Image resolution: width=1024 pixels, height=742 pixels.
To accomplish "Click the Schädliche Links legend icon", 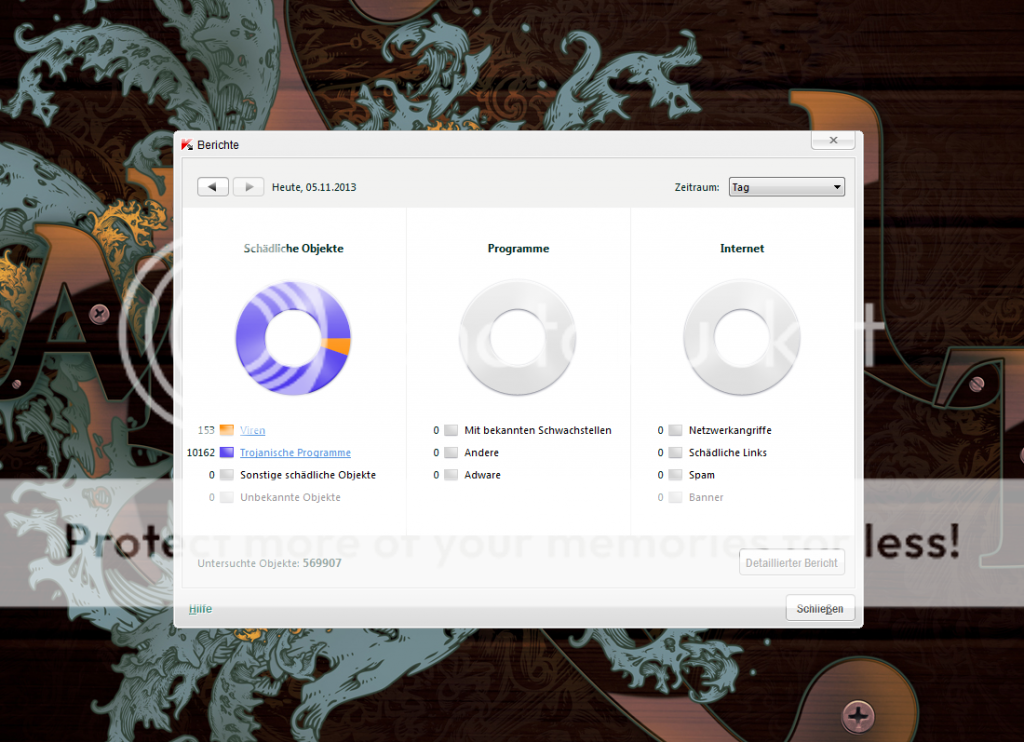I will (675, 453).
